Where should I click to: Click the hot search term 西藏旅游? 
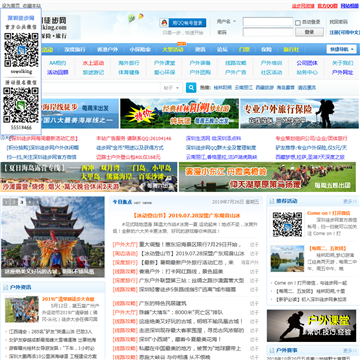point(264,88)
